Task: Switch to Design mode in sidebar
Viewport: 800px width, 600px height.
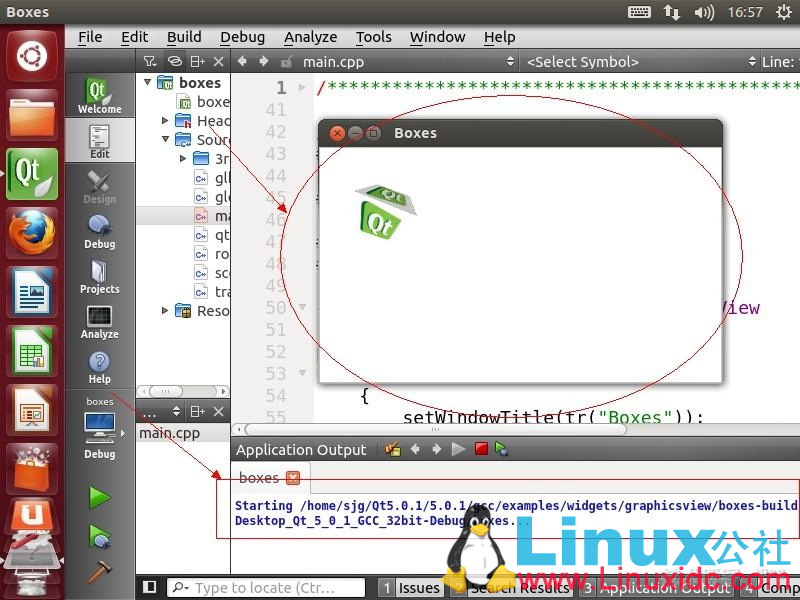Action: pos(99,186)
